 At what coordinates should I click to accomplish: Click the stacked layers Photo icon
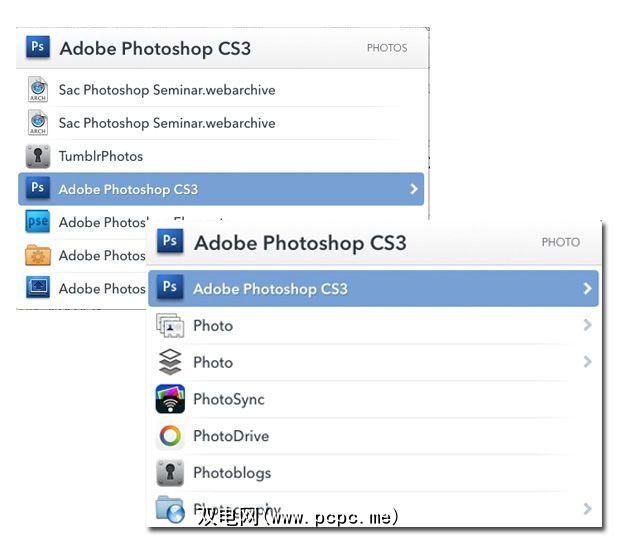point(171,362)
